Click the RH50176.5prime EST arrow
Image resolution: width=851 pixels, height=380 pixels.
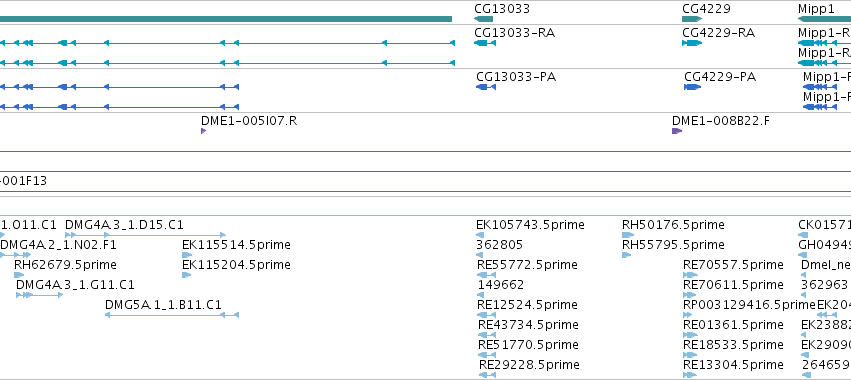coord(628,235)
